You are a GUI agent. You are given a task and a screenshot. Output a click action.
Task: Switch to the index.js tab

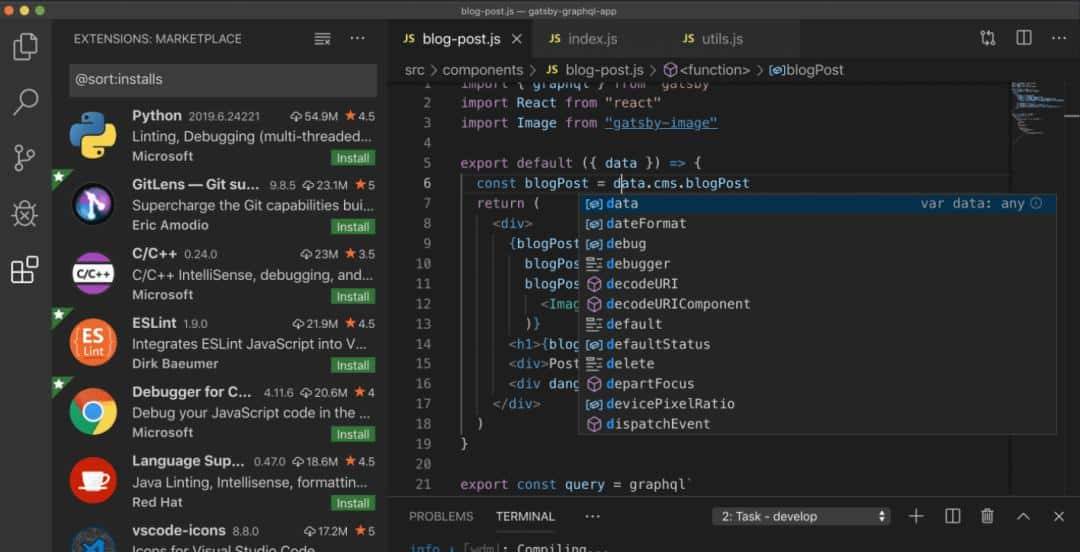pos(592,39)
